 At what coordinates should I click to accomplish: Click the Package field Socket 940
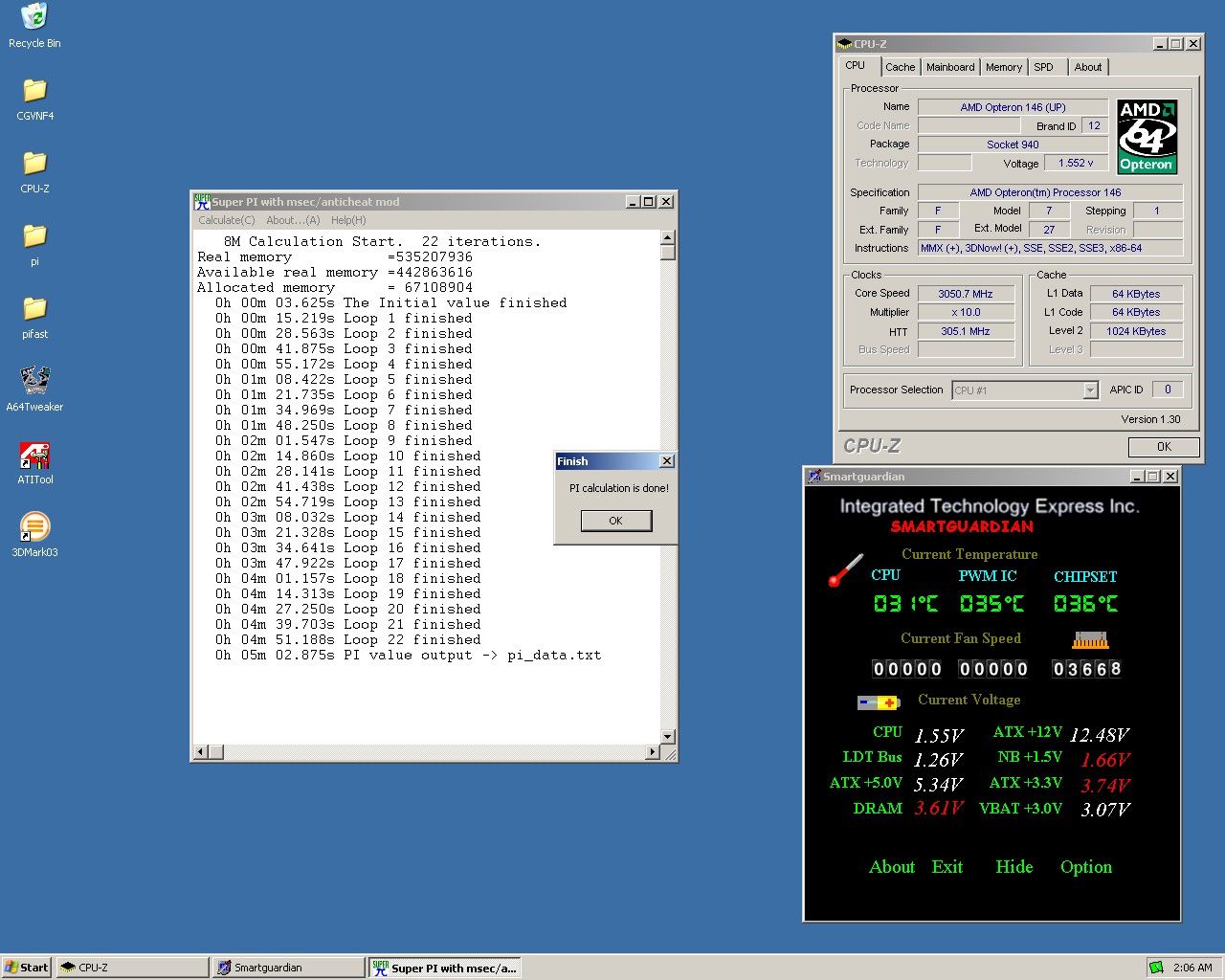coord(1013,145)
